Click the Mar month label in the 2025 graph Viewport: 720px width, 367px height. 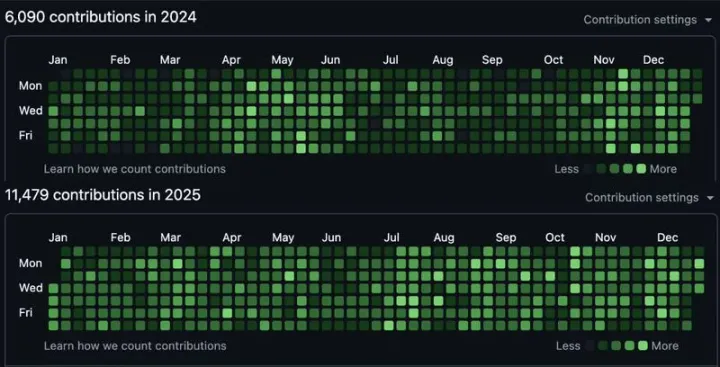170,238
